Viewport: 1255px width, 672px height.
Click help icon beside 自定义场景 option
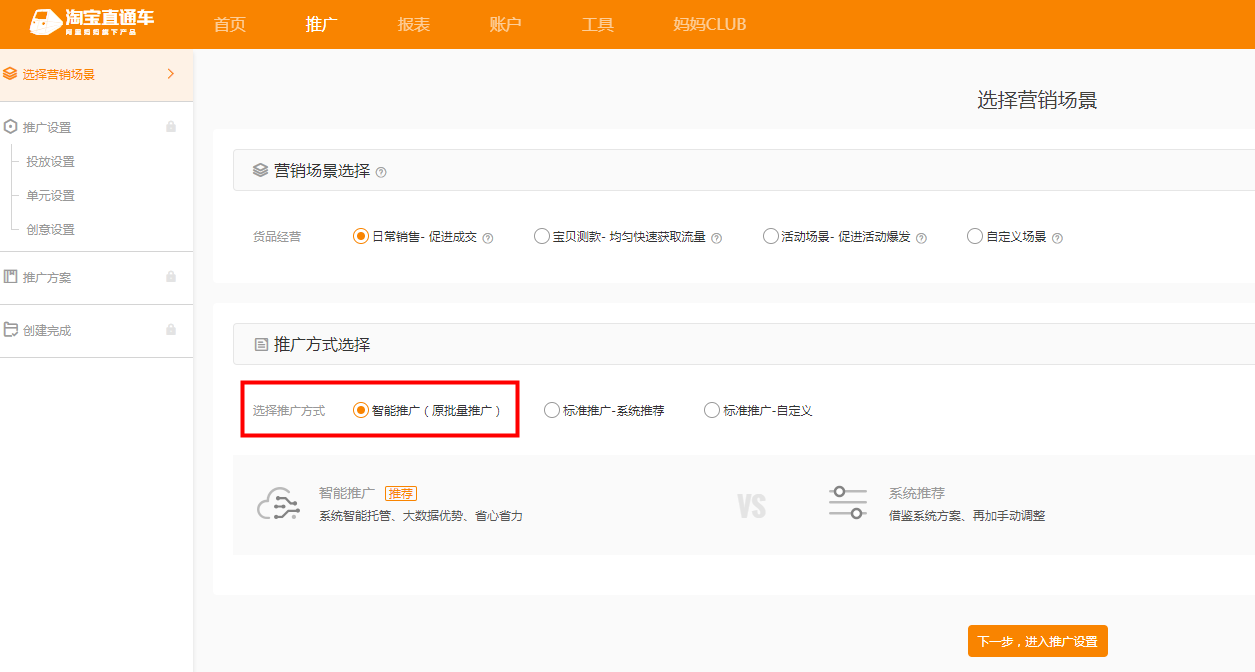pyautogui.click(x=1057, y=238)
